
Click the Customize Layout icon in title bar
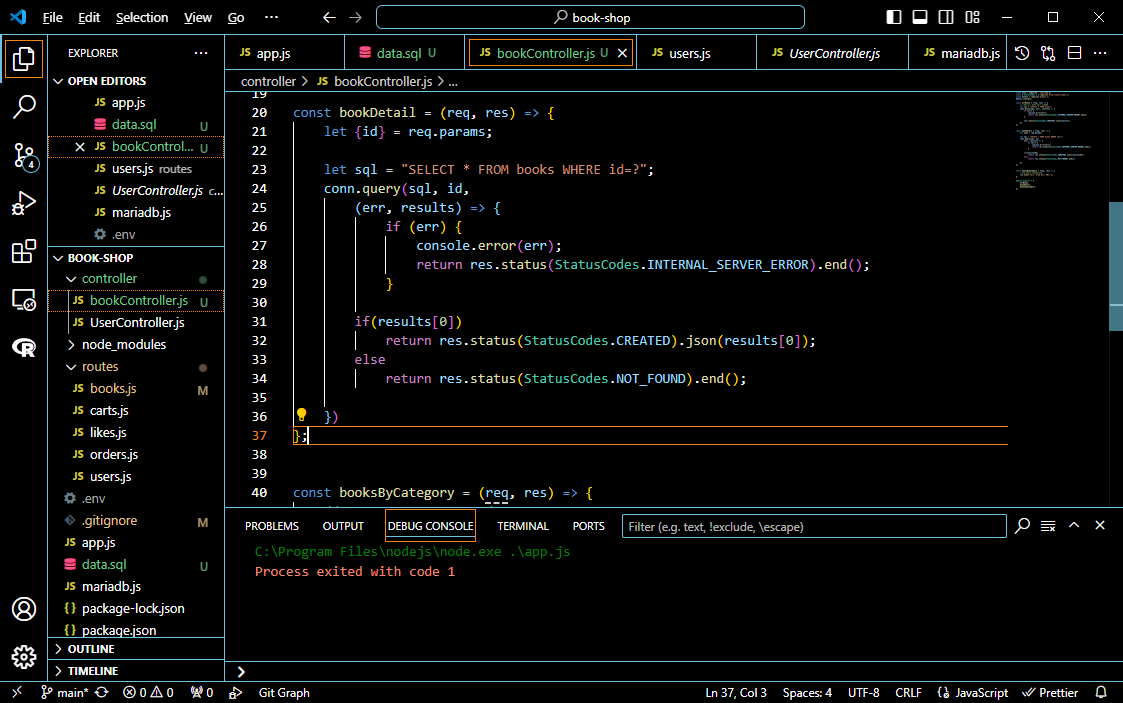tap(972, 17)
